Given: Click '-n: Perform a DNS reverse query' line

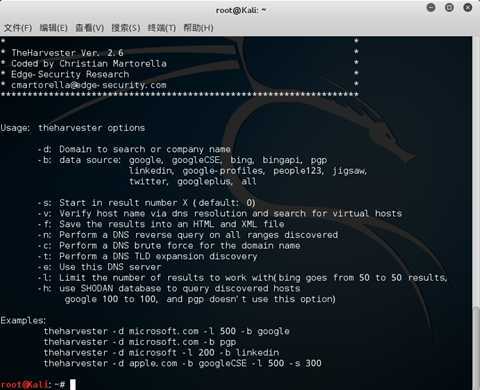Looking at the screenshot, I should click(188, 235).
